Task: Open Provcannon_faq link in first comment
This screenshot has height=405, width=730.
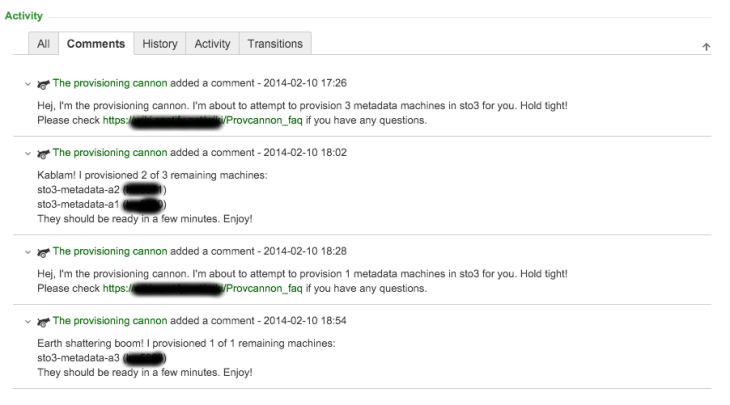Action: tap(203, 120)
